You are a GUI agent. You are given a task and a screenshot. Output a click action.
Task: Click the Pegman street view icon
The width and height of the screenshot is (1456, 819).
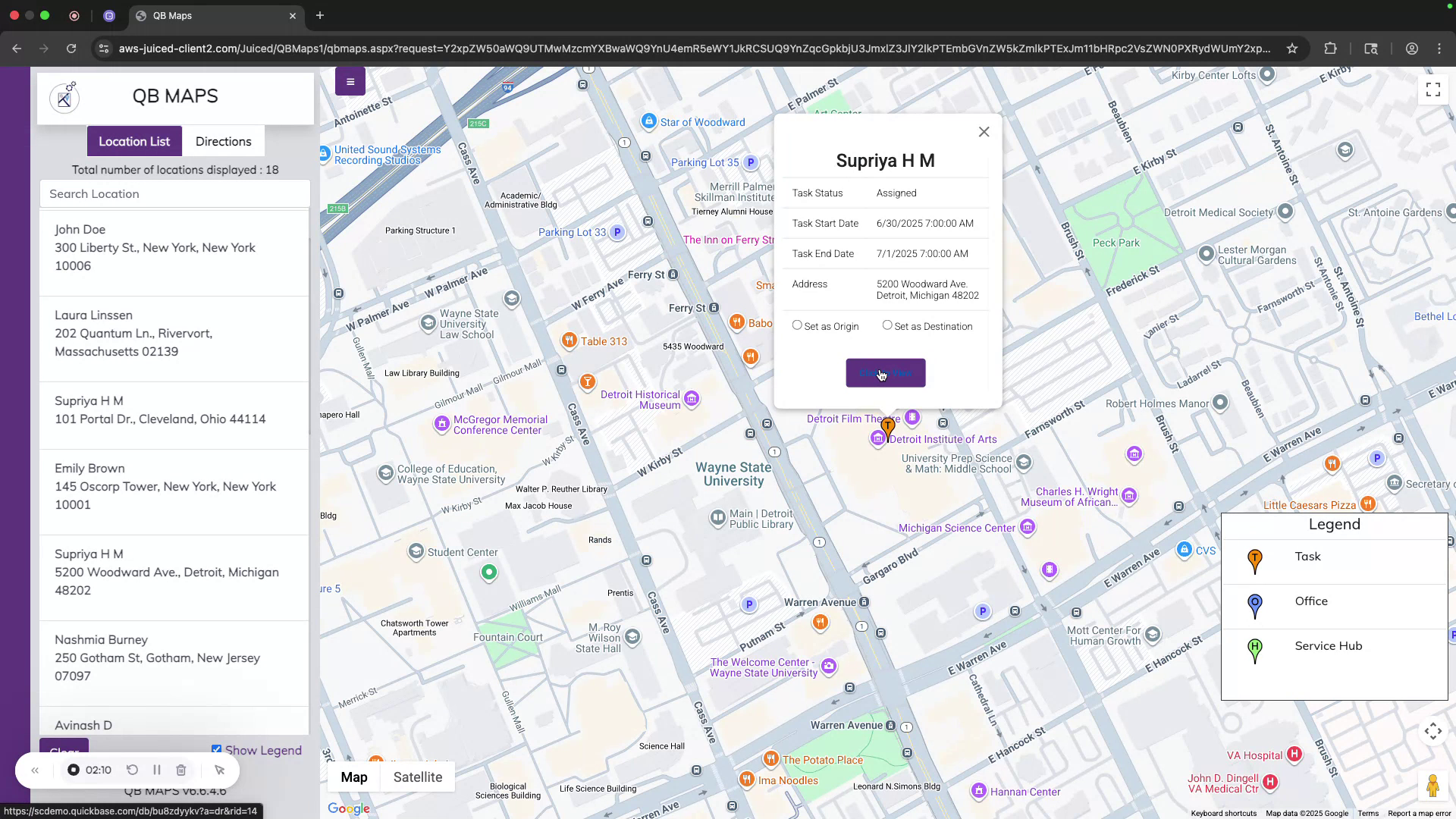1433,786
